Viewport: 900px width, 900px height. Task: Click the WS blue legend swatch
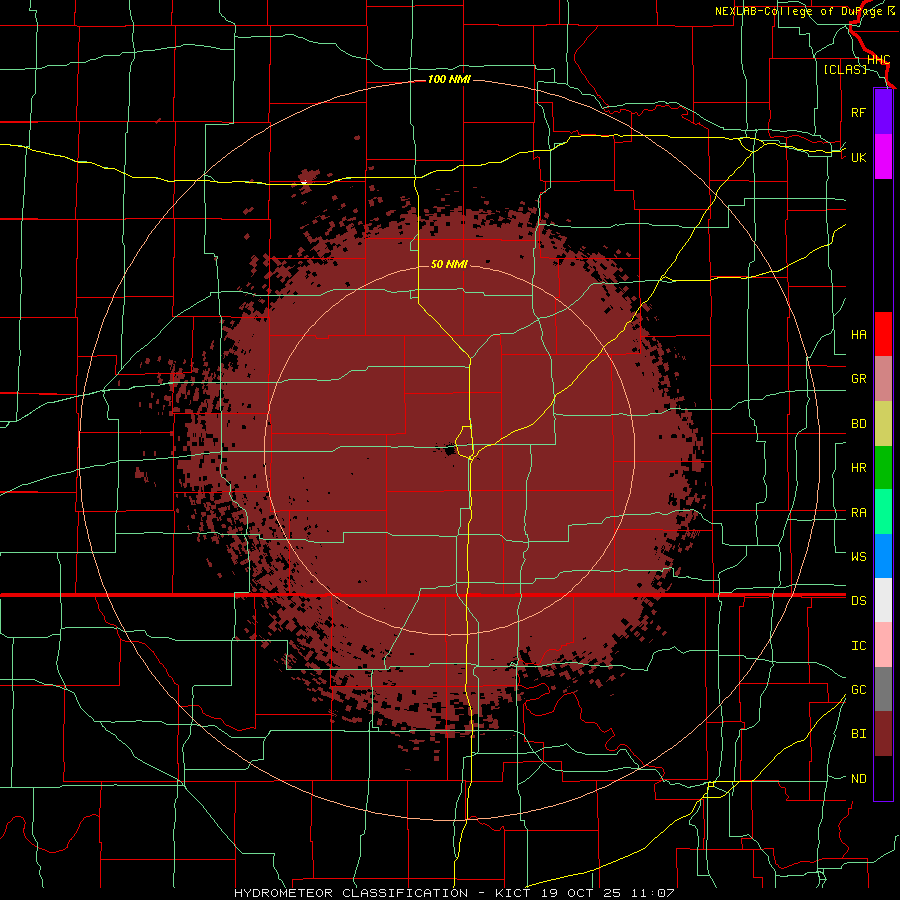pyautogui.click(x=883, y=556)
